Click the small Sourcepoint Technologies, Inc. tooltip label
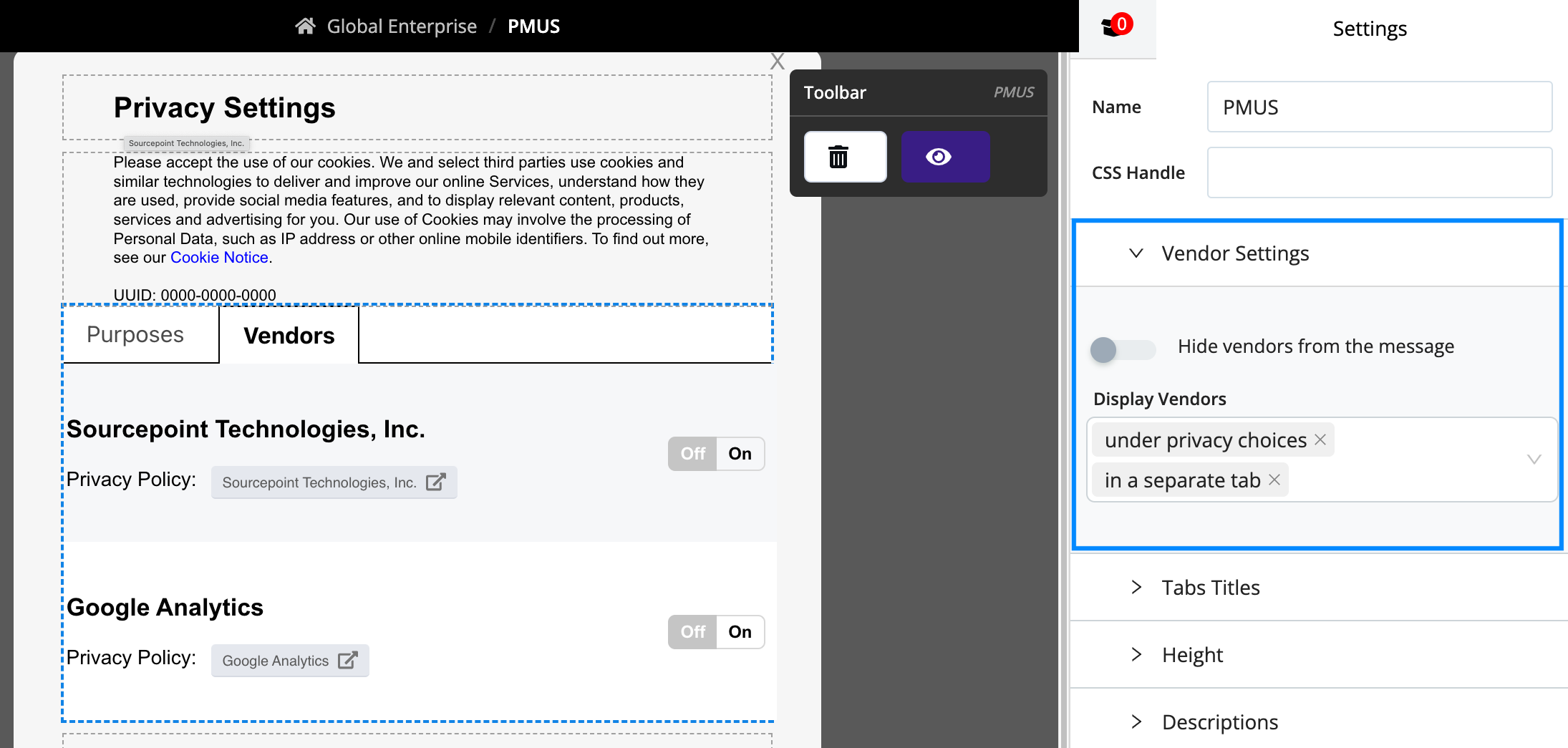Viewport: 1568px width, 748px height. pyautogui.click(x=186, y=143)
